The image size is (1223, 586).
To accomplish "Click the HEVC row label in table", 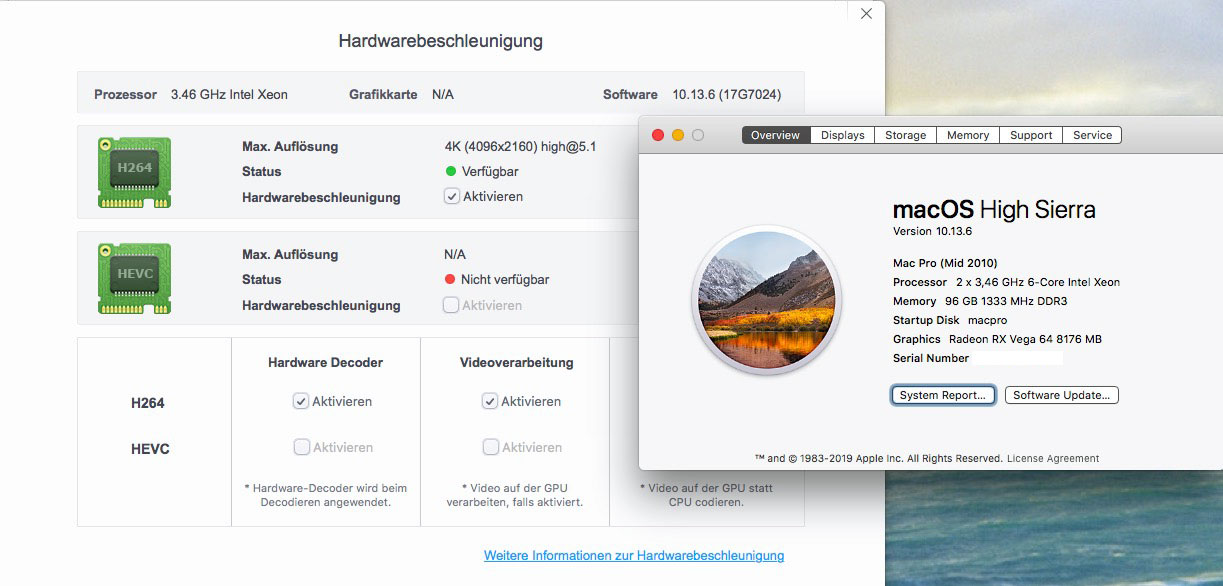I will [x=150, y=449].
